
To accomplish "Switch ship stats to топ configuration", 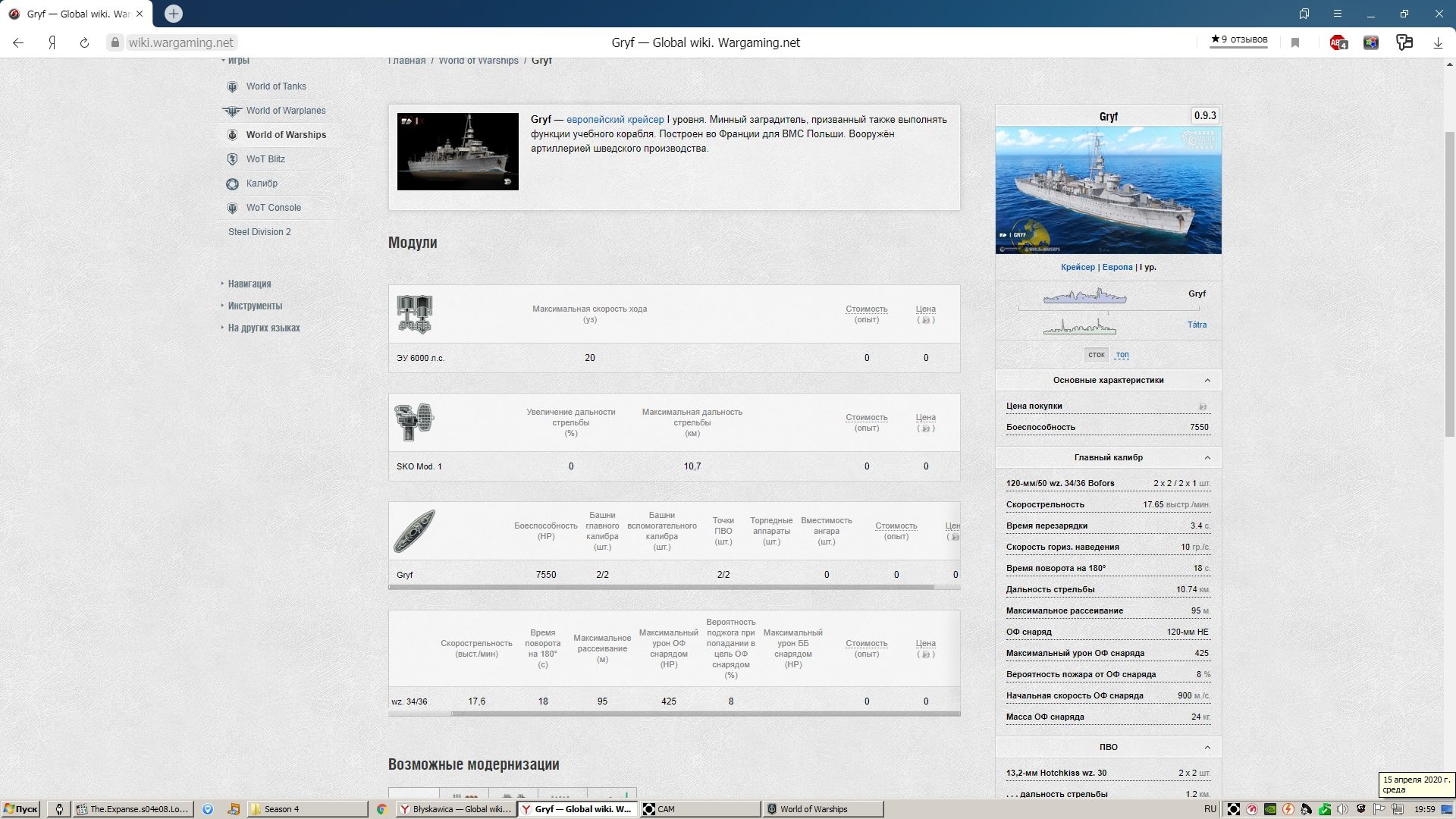I will (x=1122, y=355).
